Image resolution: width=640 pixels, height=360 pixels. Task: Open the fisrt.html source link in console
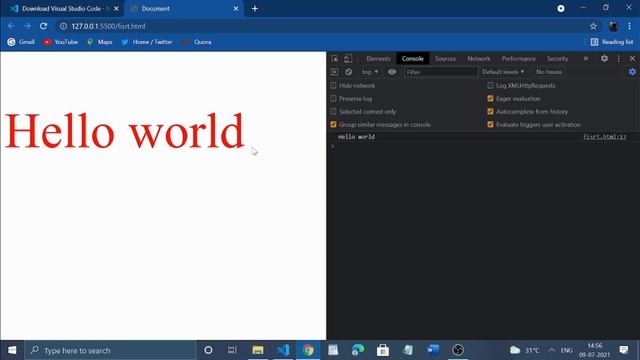pyautogui.click(x=604, y=137)
